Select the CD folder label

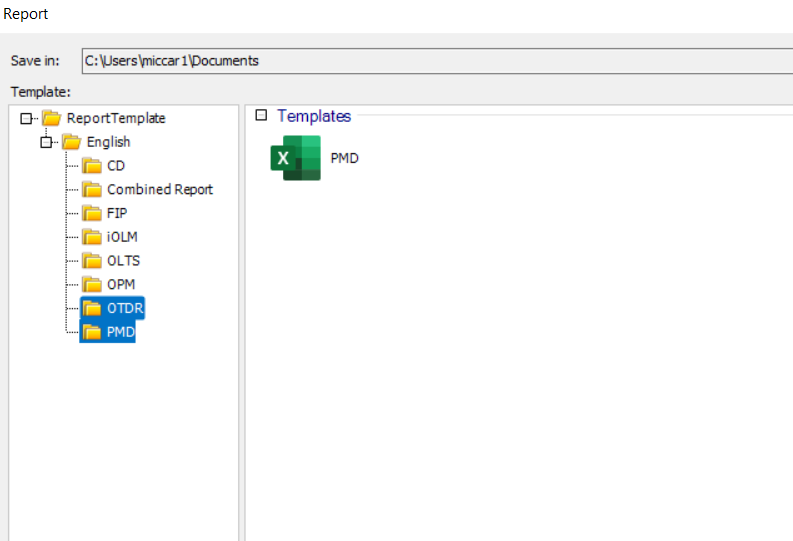(116, 166)
